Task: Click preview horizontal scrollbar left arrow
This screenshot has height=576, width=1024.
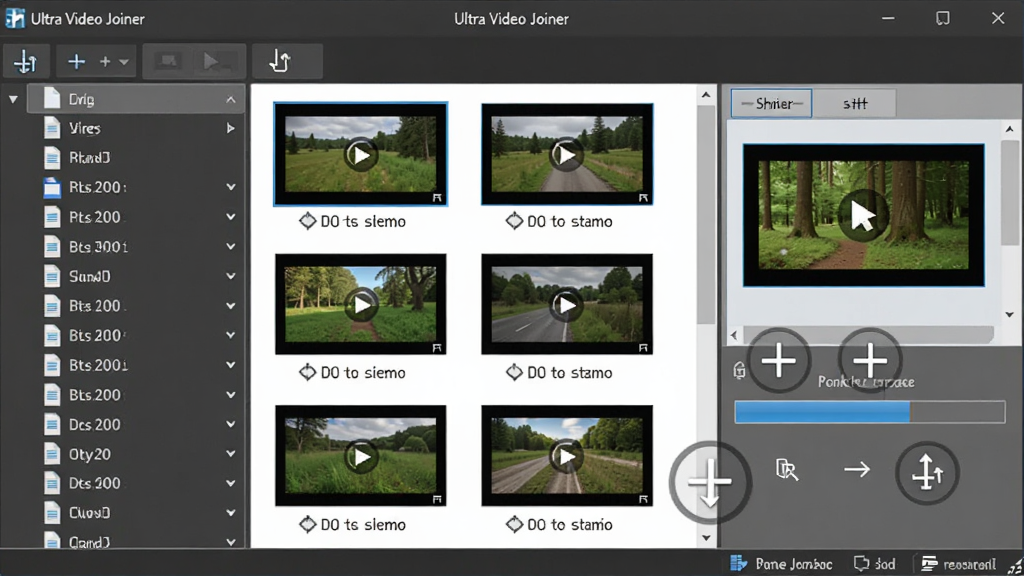Action: [x=734, y=336]
